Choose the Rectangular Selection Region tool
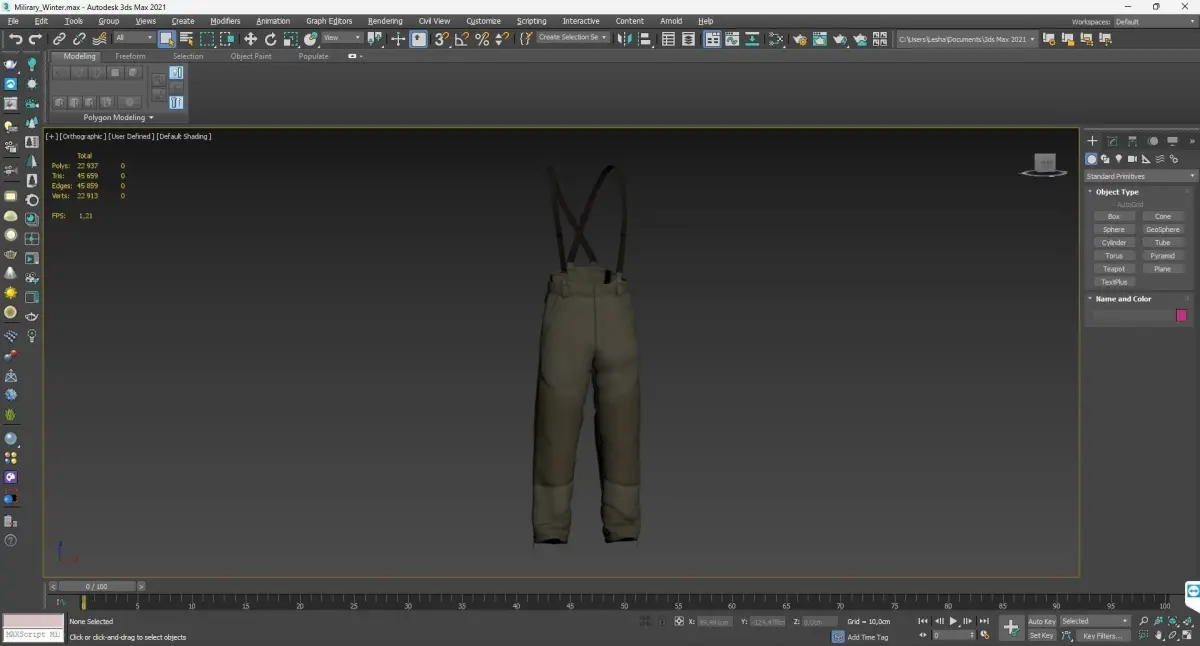The height and width of the screenshot is (646, 1200). (207, 39)
